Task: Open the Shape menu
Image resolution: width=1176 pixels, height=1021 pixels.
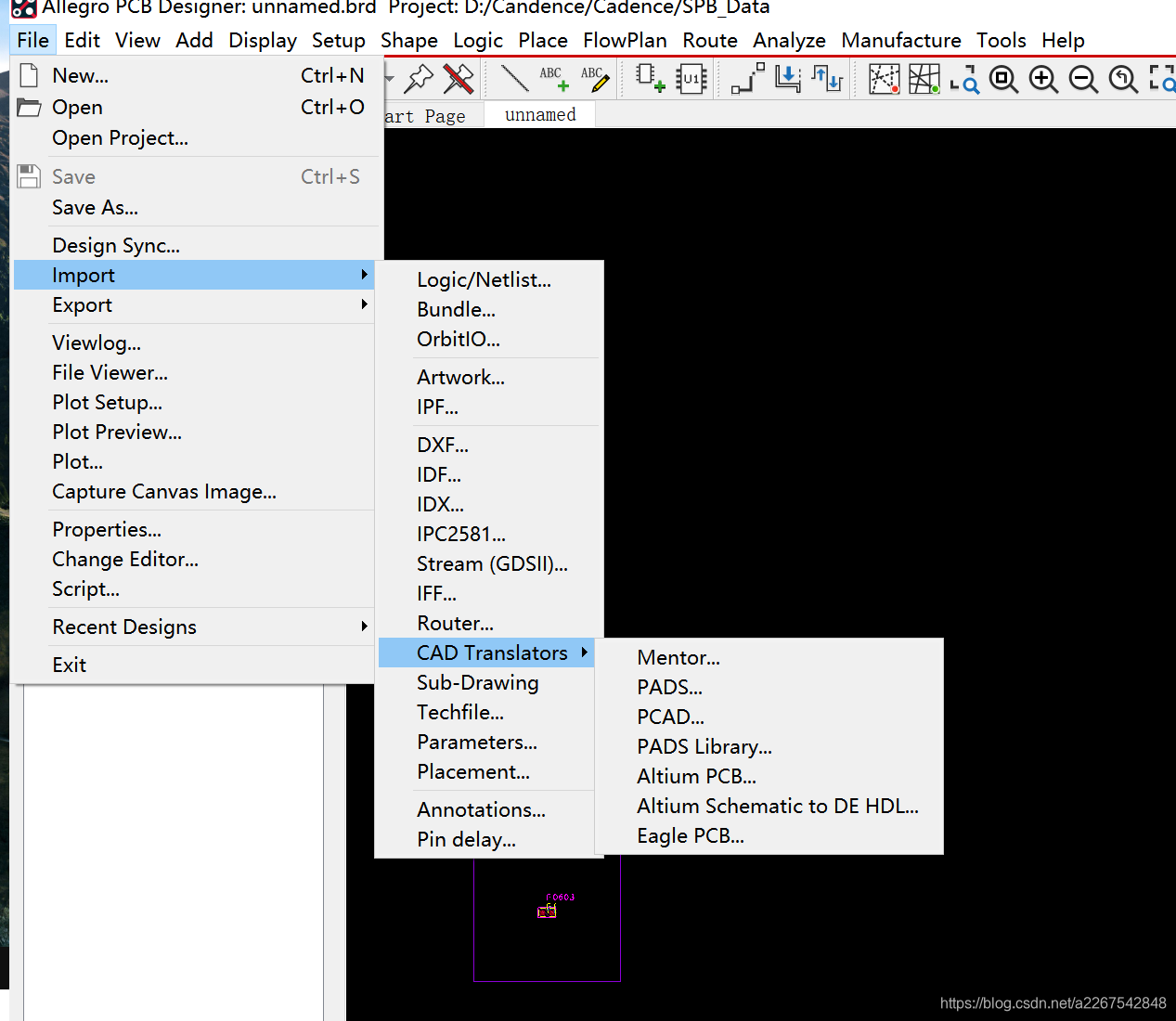Action: (408, 40)
